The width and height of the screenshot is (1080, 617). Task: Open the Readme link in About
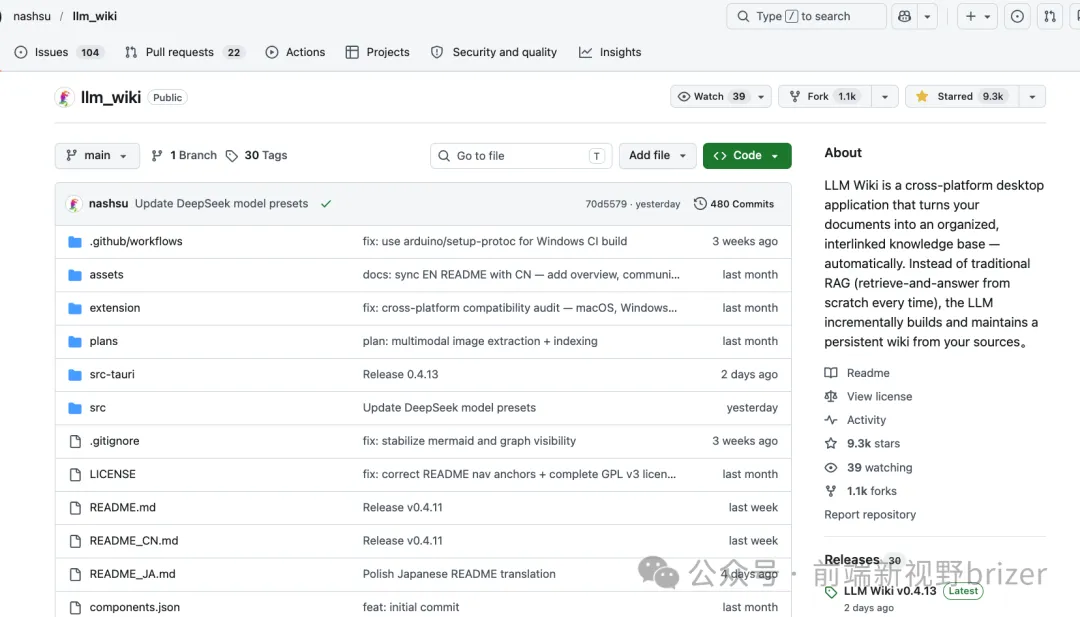pos(857,373)
